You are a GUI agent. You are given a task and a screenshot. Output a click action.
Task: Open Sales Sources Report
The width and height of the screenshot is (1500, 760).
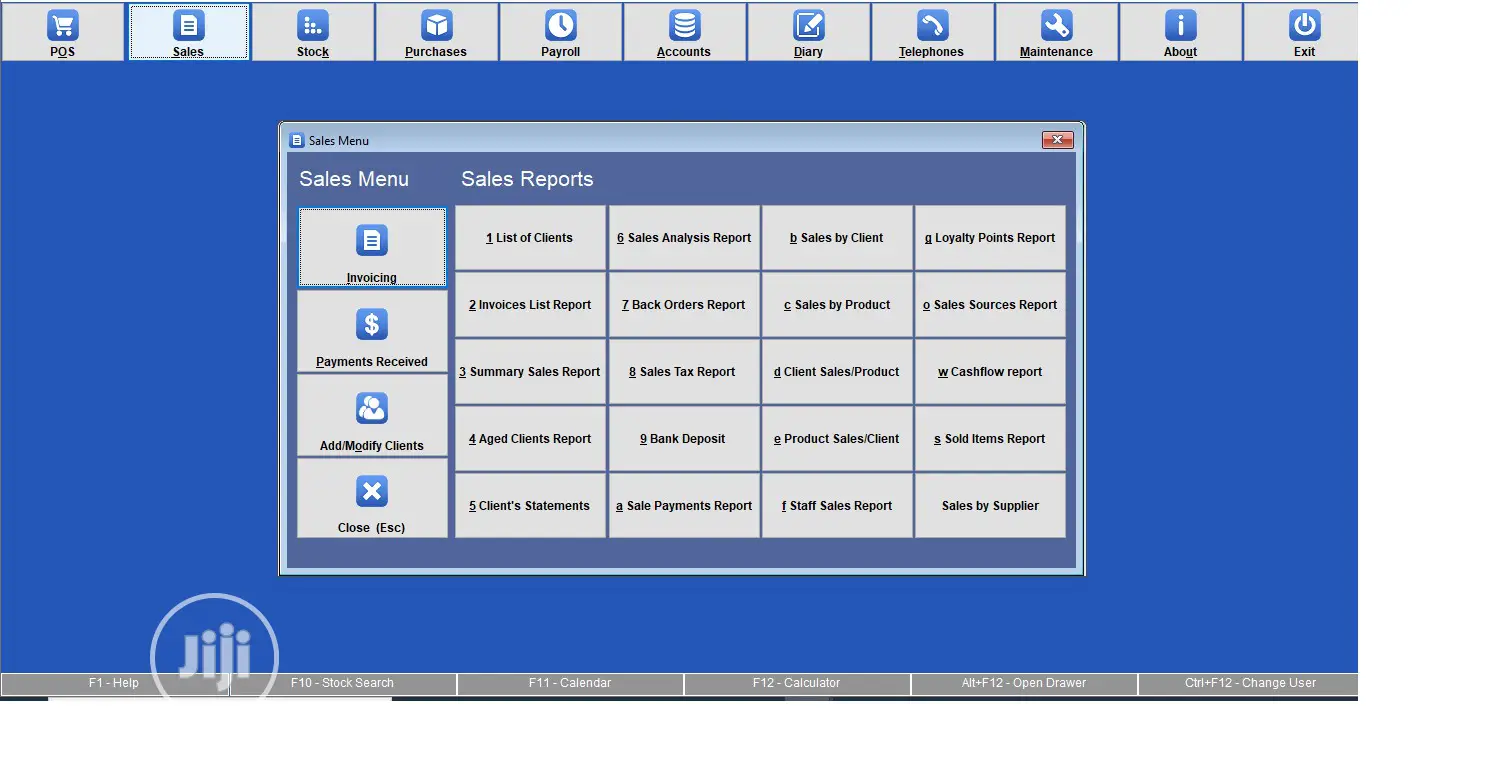click(x=990, y=305)
